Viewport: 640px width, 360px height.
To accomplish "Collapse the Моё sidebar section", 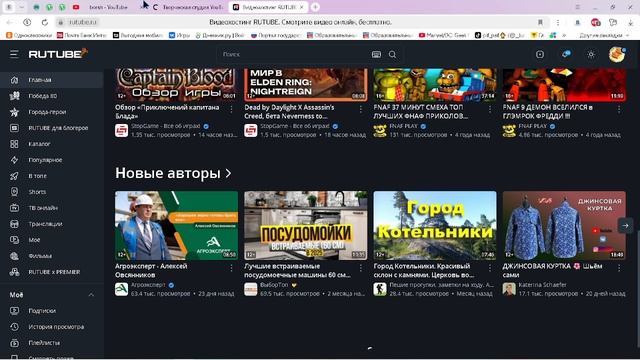I will 91,295.
